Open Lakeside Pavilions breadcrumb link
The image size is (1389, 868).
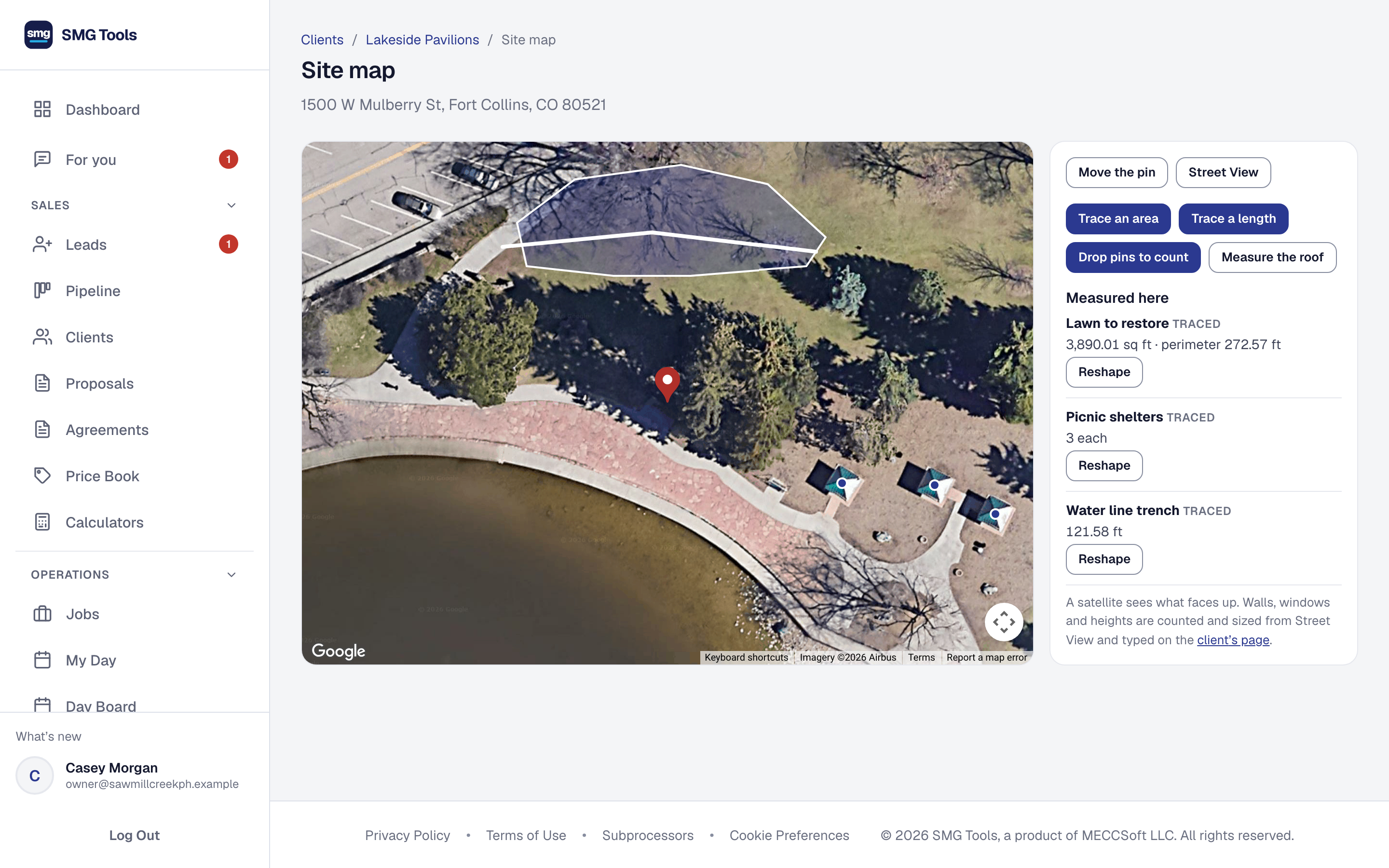pyautogui.click(x=422, y=40)
